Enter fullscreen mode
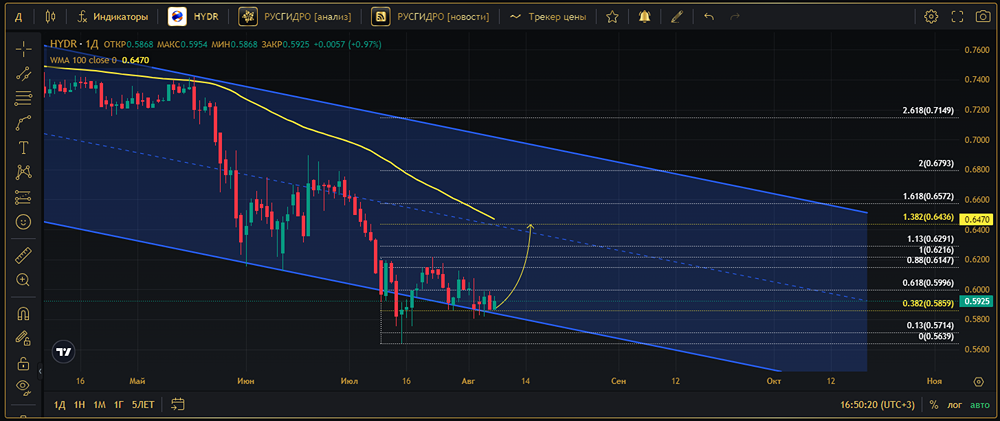1000x421 pixels. [957, 17]
